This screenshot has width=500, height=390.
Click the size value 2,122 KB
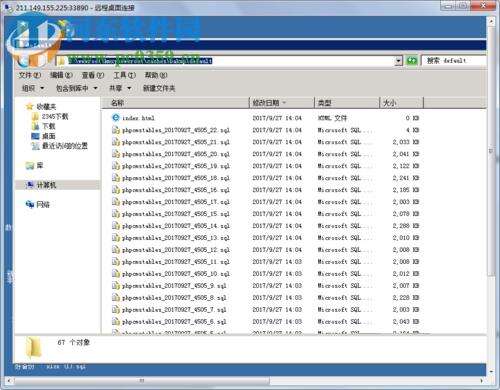click(406, 166)
